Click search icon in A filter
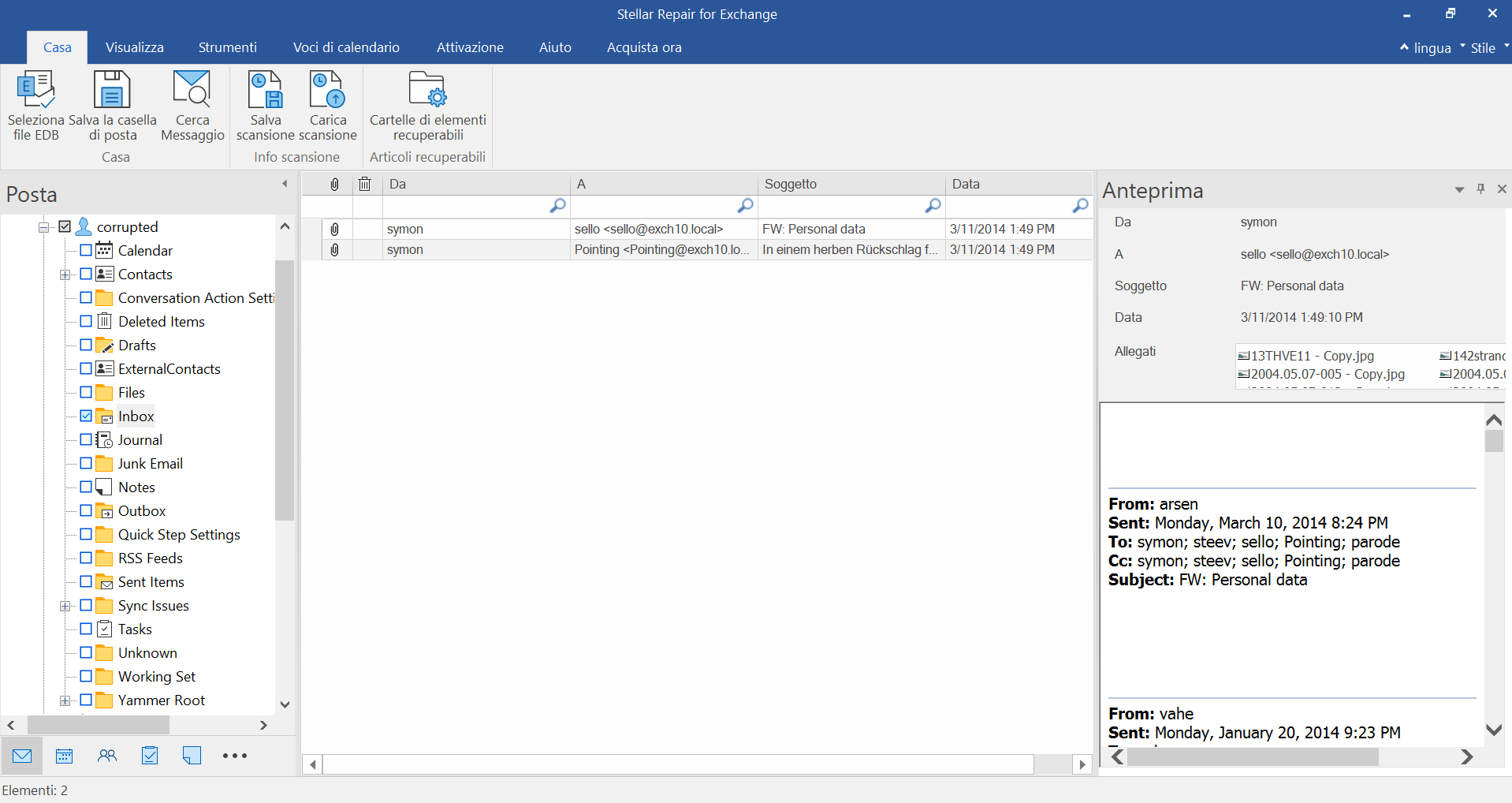The image size is (1512, 803). coord(745,206)
